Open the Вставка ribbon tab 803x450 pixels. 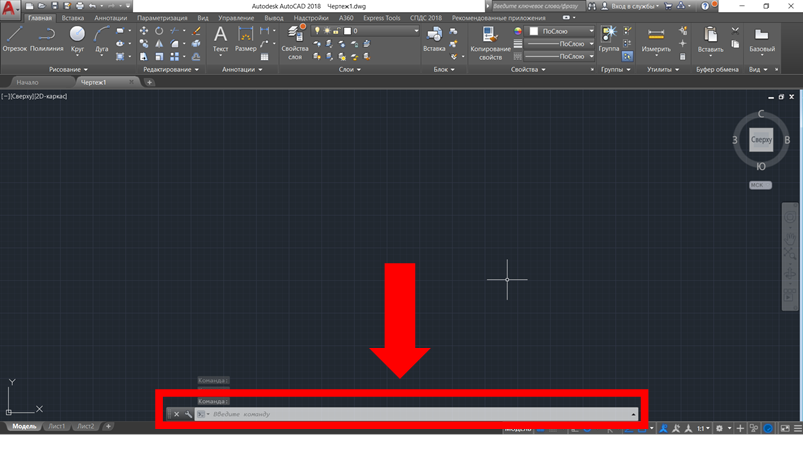73,18
